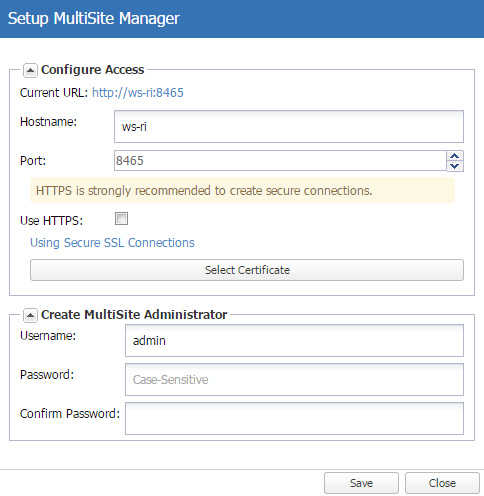Click the HTTPS strongly recommended notice banner
This screenshot has width=484, height=496.
click(x=242, y=190)
